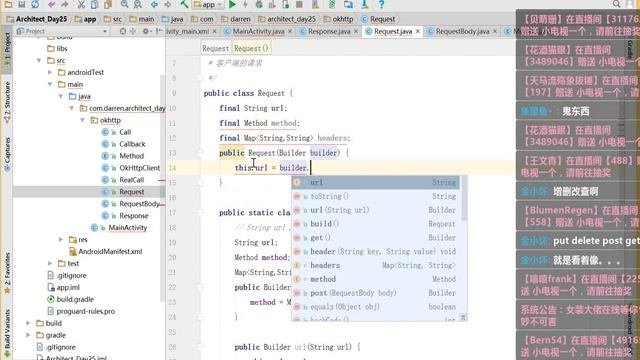Select AndroidManifest.xml in tree

[x=110, y=251]
